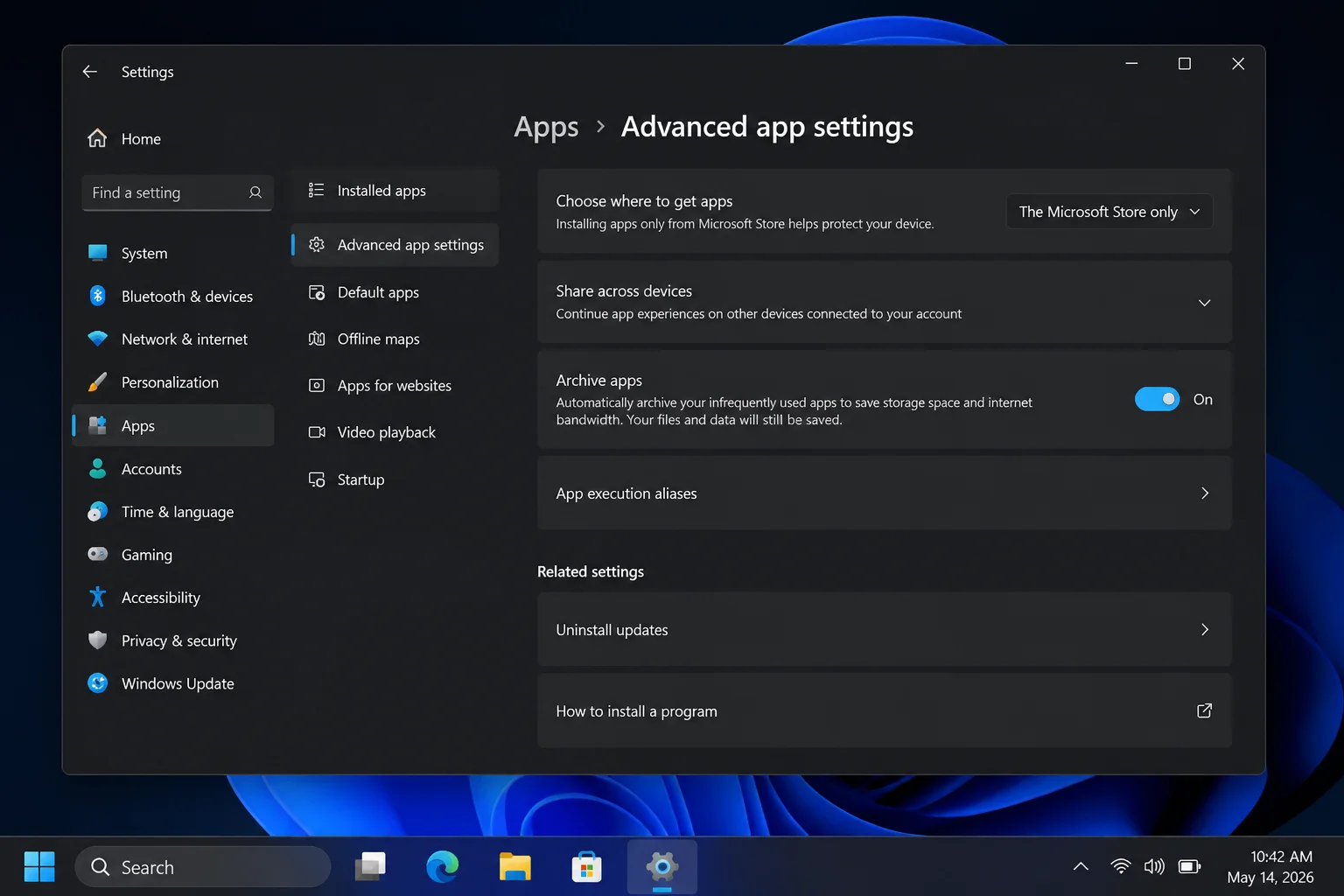This screenshot has height=896, width=1344.
Task: Go to Offline maps page
Action: click(x=395, y=339)
